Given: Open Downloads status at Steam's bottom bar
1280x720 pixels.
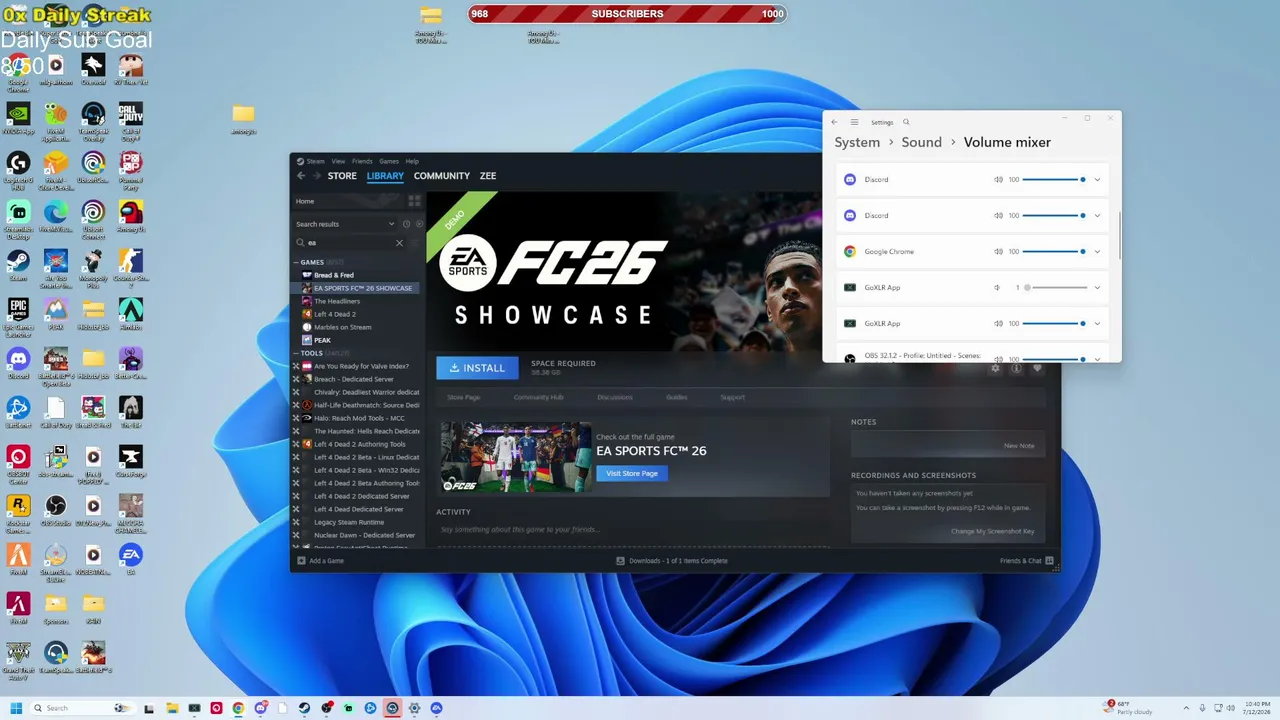Looking at the screenshot, I should 672,561.
